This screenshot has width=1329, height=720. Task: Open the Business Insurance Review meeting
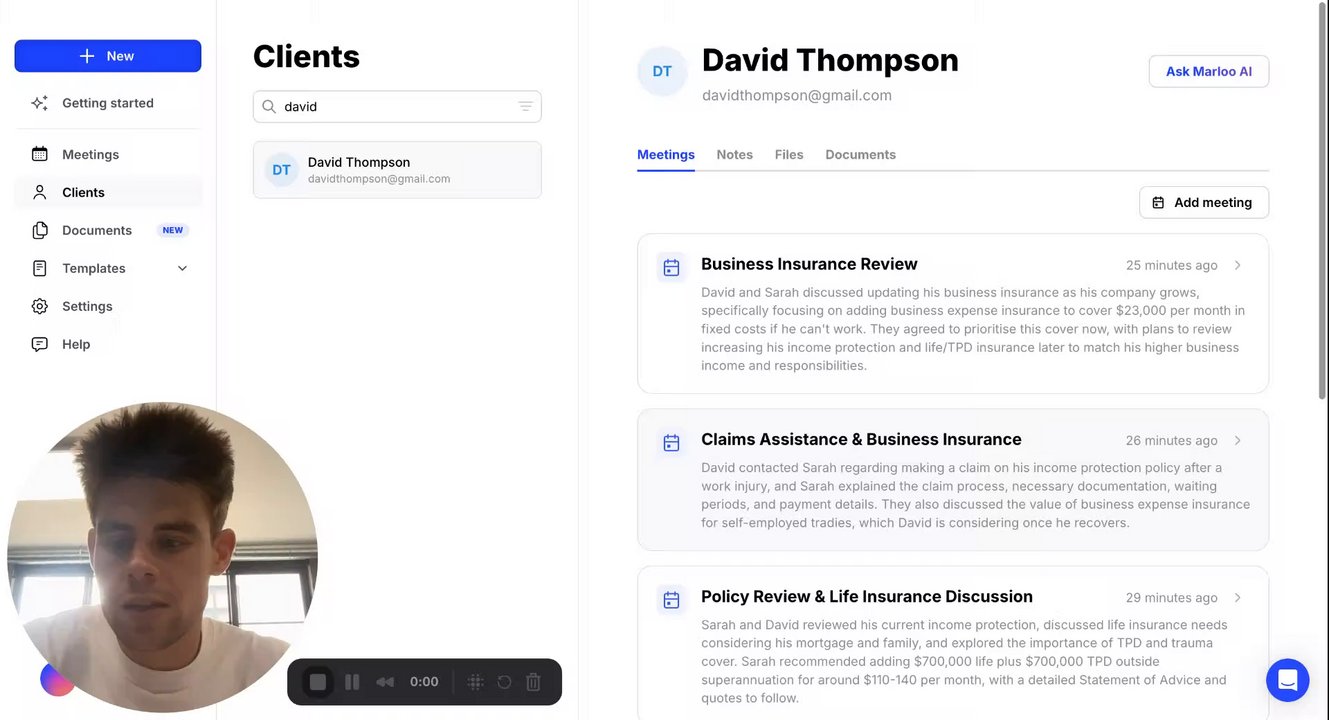pyautogui.click(x=953, y=313)
